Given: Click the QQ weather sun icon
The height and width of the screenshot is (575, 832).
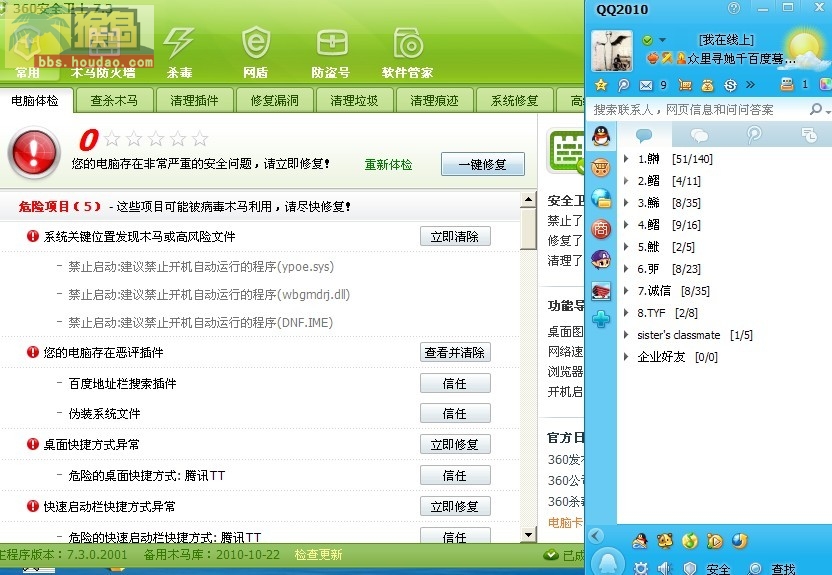Looking at the screenshot, I should pyautogui.click(x=804, y=49).
